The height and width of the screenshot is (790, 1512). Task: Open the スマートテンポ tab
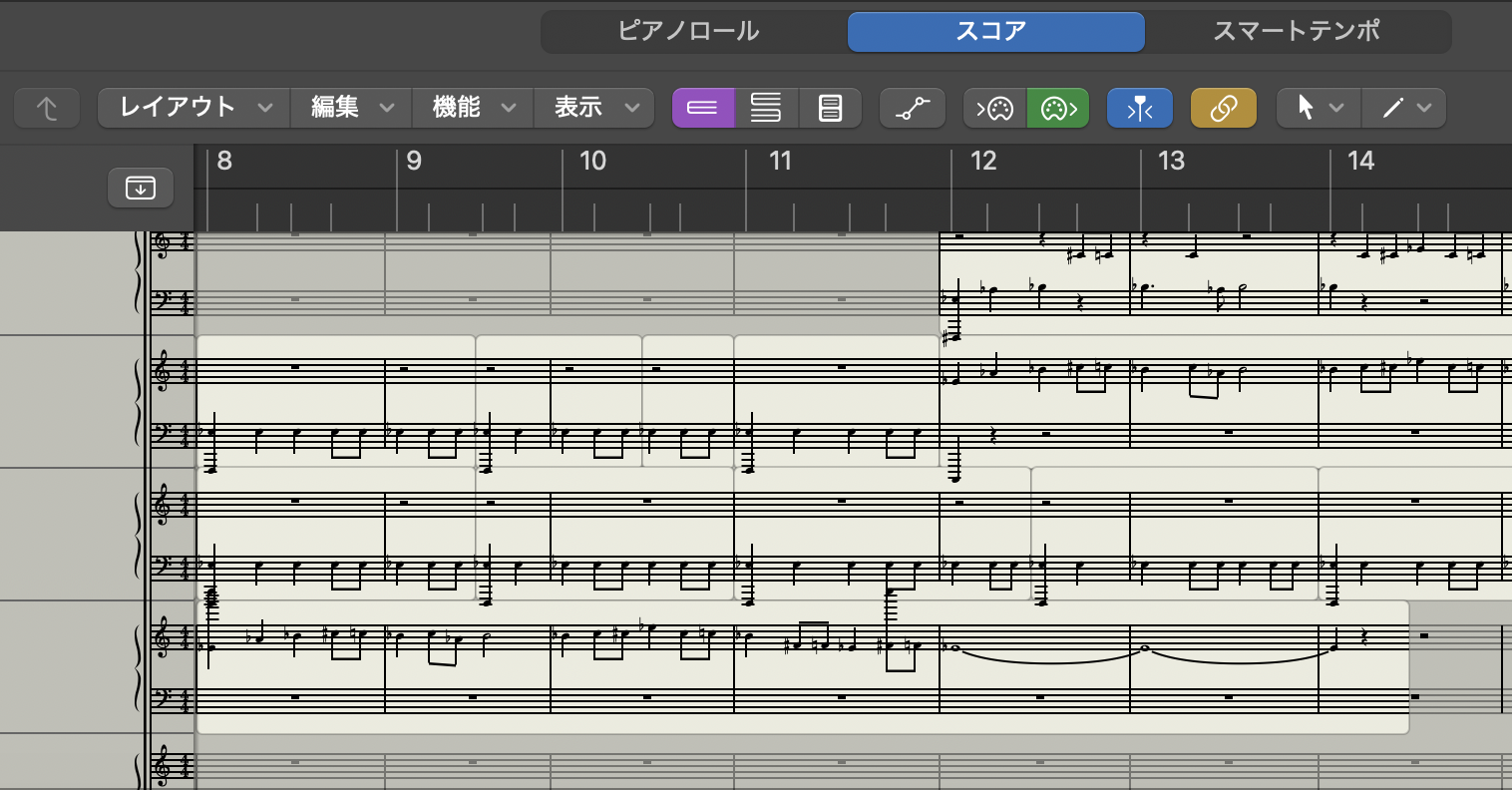coord(1297,31)
